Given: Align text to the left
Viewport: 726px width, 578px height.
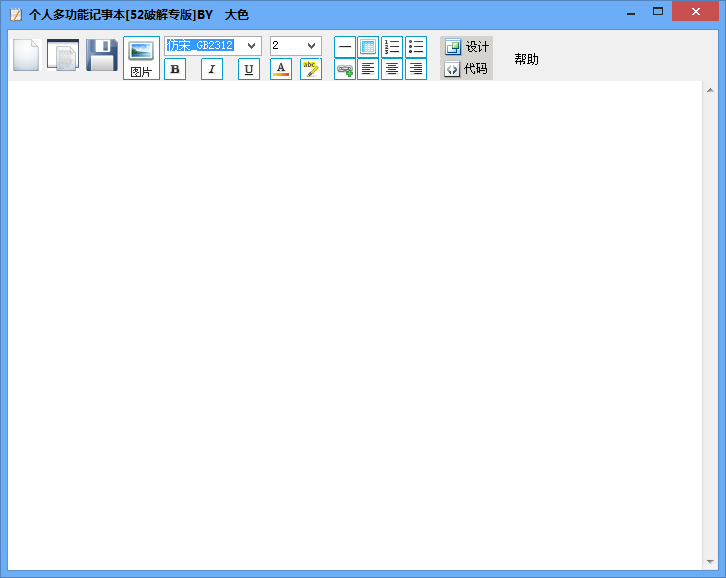Looking at the screenshot, I should pos(368,69).
